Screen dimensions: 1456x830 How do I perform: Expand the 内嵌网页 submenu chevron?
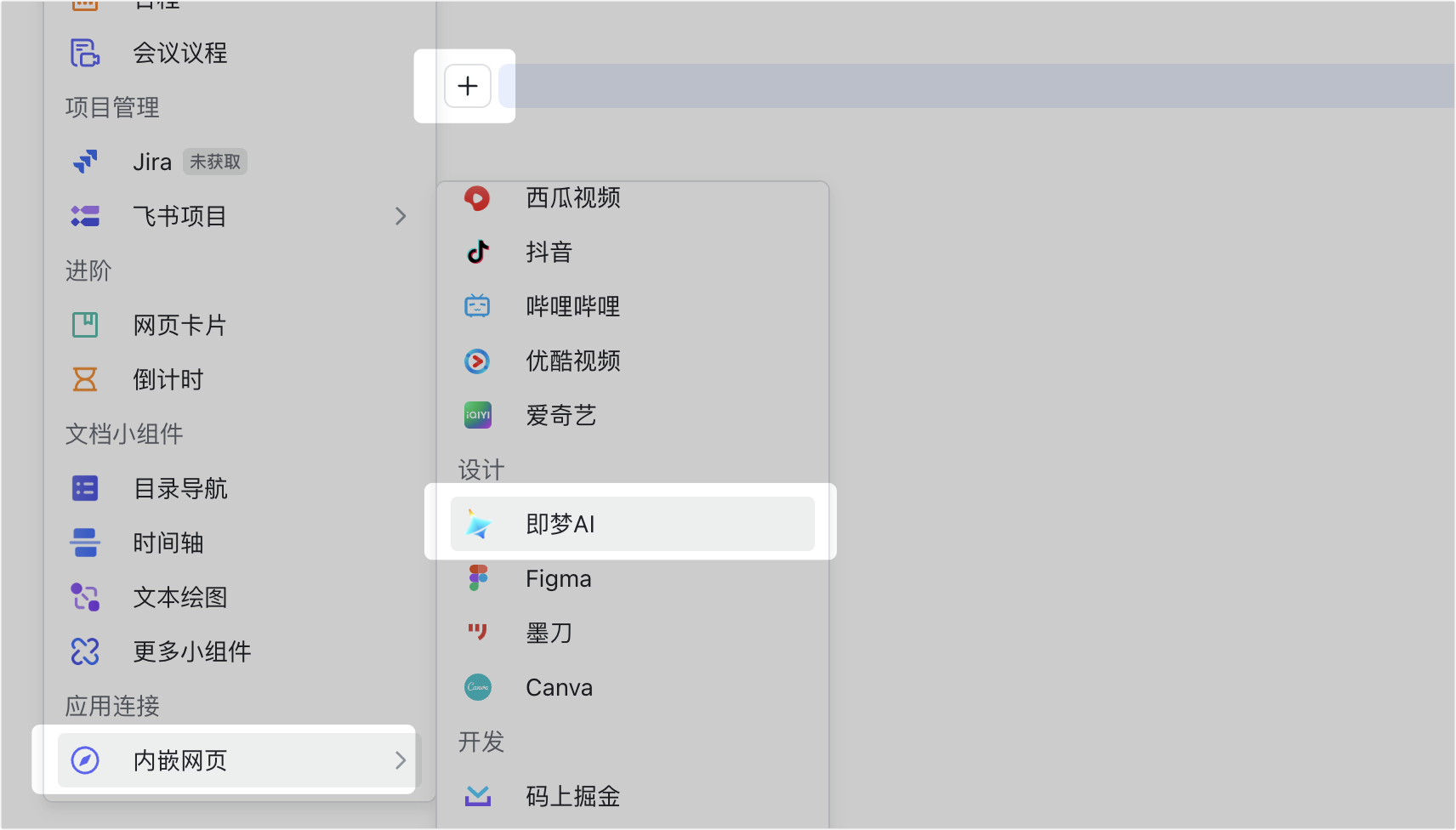[x=401, y=760]
